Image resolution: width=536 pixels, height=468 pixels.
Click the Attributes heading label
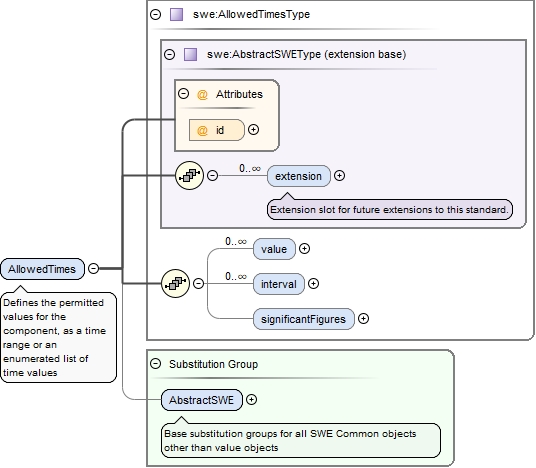[x=239, y=94]
